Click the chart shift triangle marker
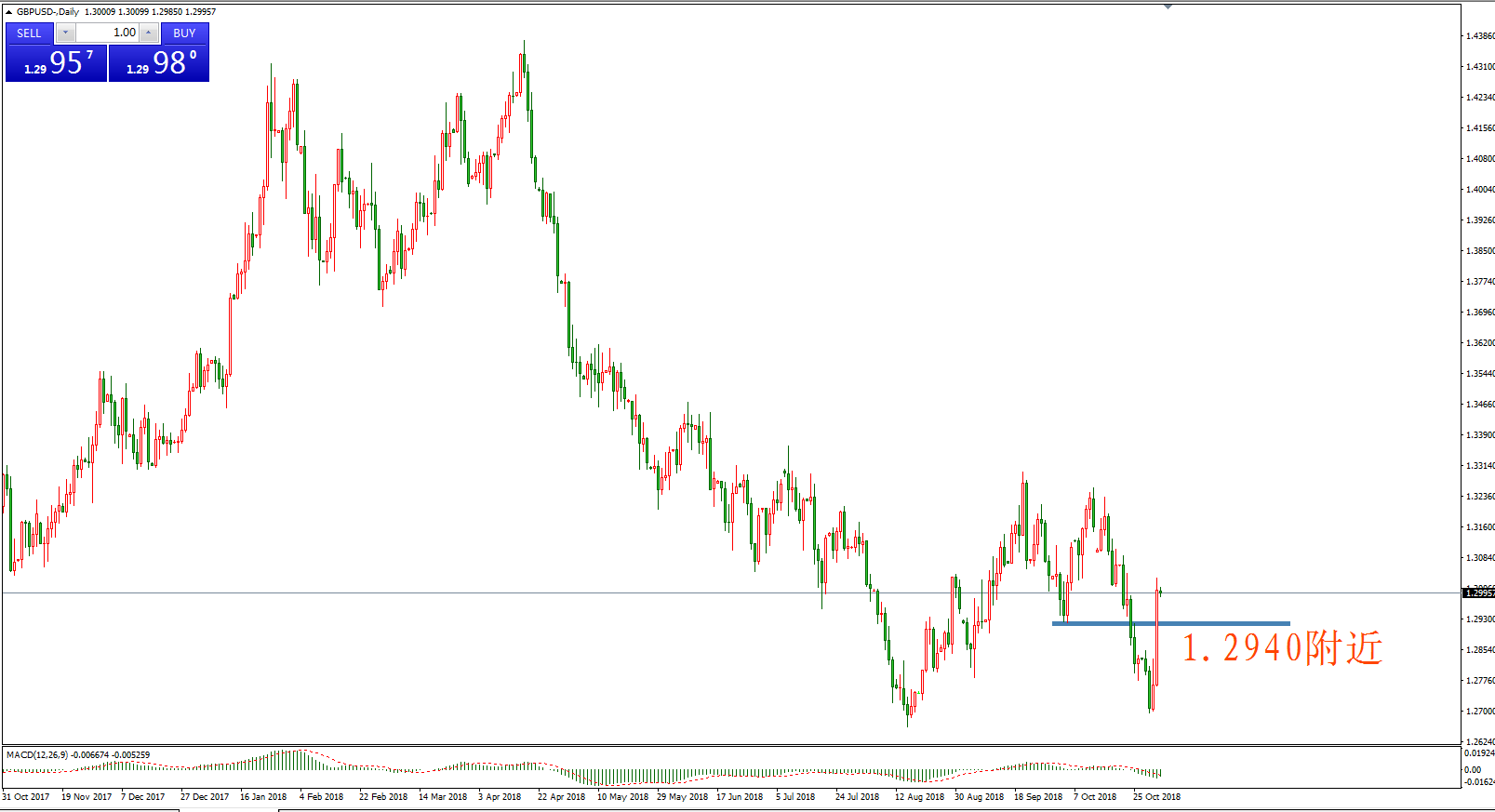This screenshot has height=812, width=1495. [1168, 7]
